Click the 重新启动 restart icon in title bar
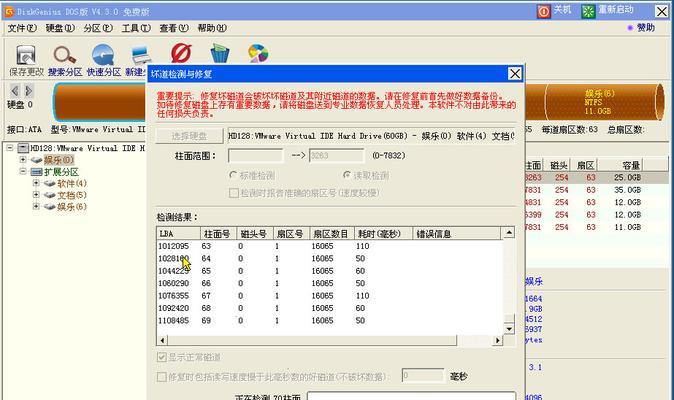The height and width of the screenshot is (400, 674). [588, 11]
